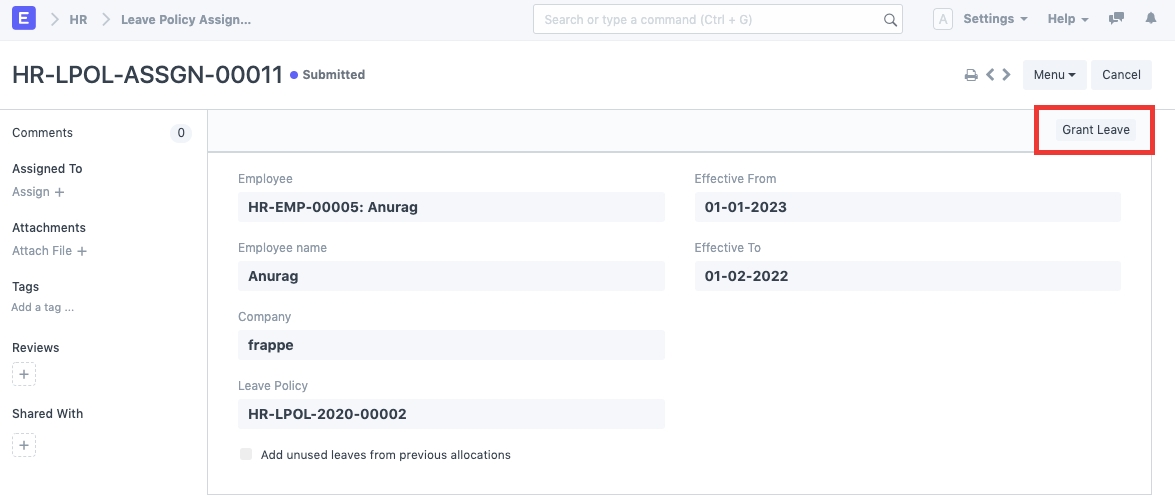1175x502 pixels.
Task: Open the Settings dropdown
Action: click(x=995, y=19)
